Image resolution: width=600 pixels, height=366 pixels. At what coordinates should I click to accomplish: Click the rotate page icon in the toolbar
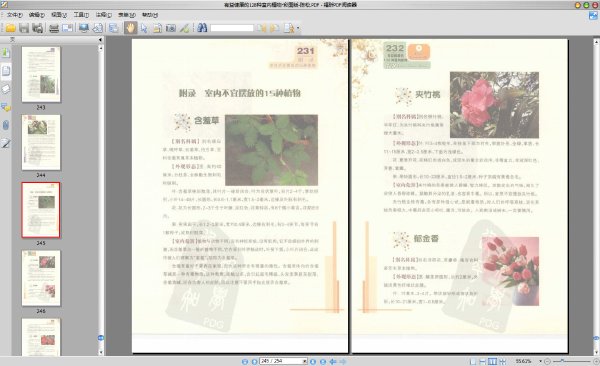tap(98, 28)
